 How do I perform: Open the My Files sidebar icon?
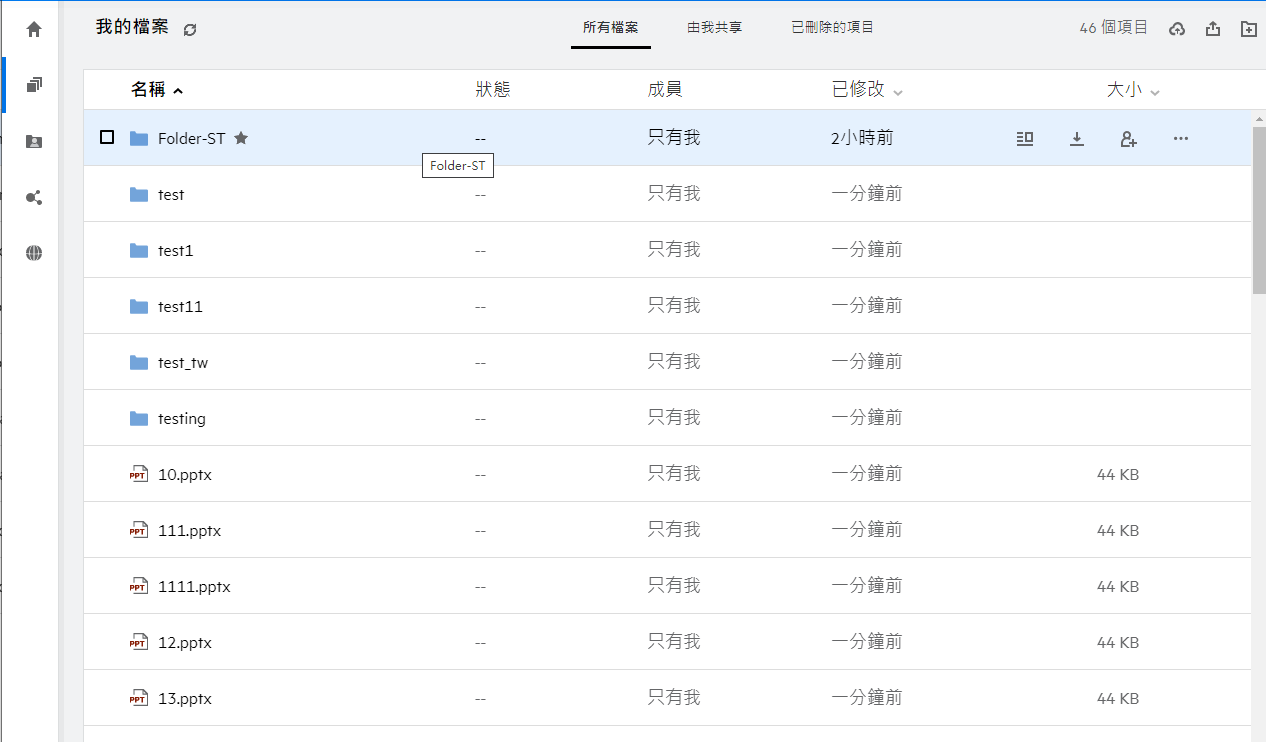[34, 85]
